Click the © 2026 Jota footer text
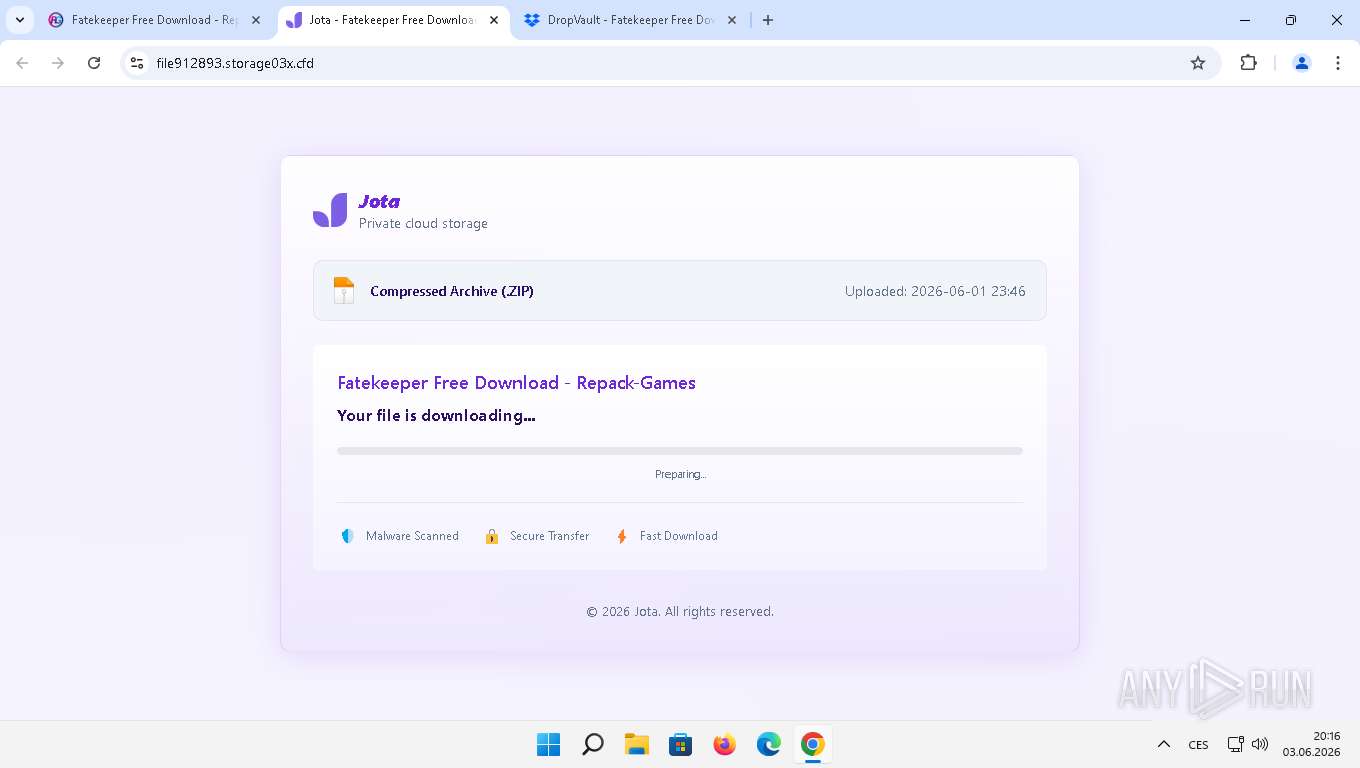The height and width of the screenshot is (768, 1360). 680,611
